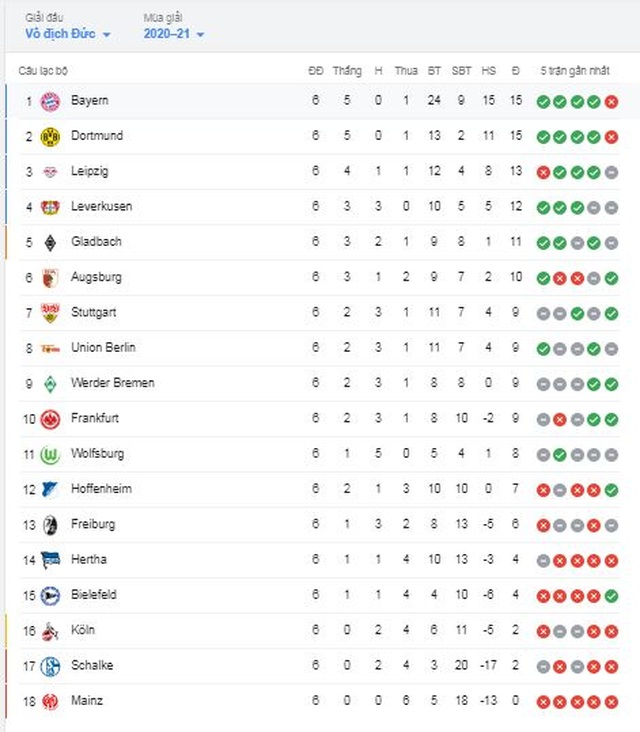The height and width of the screenshot is (732, 640).
Task: Select the Leipzig team crest
Action: pyautogui.click(x=50, y=172)
